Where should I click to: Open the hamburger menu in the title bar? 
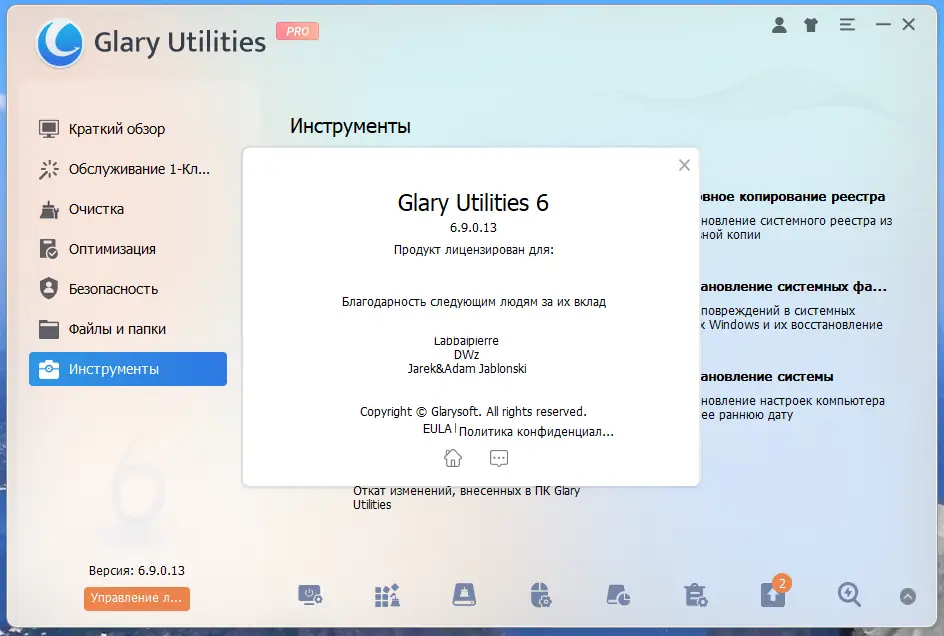[847, 24]
